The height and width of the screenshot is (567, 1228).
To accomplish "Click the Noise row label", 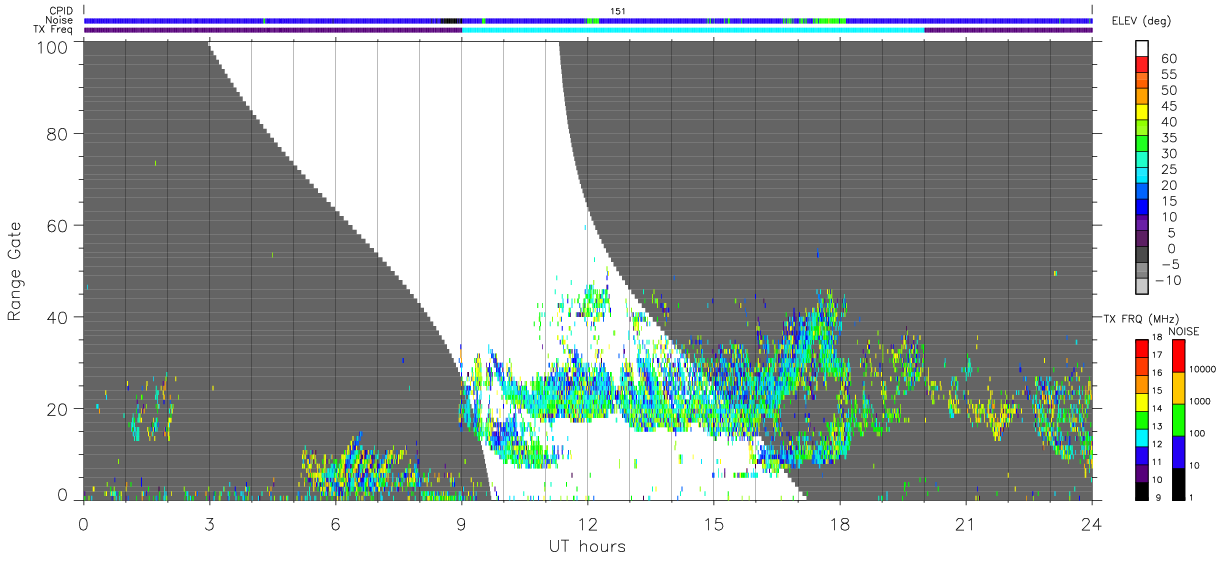I will pyautogui.click(x=59, y=20).
